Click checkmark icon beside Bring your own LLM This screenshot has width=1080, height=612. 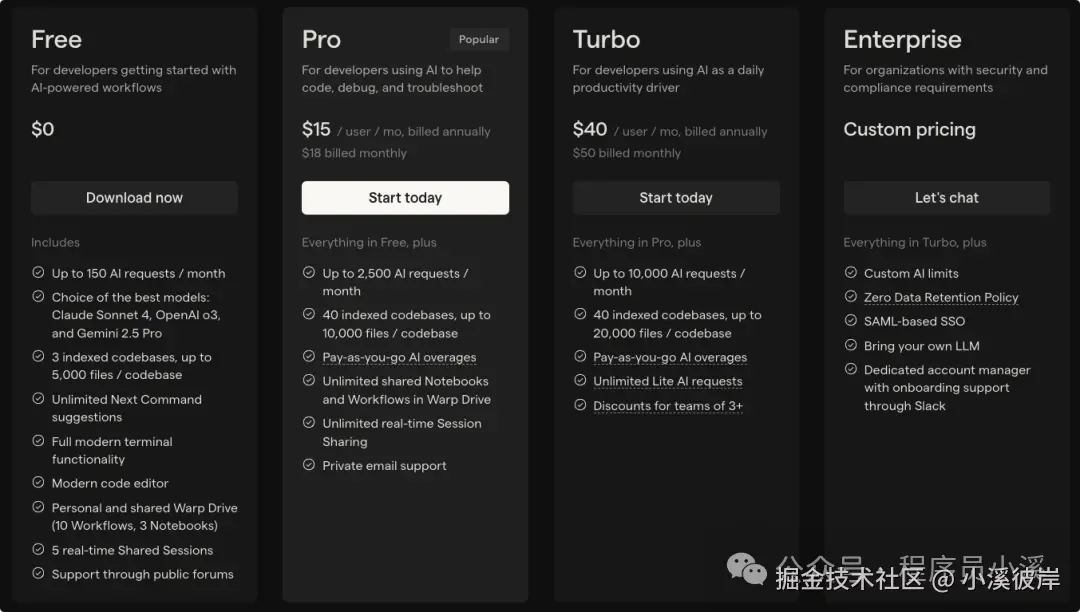point(851,346)
